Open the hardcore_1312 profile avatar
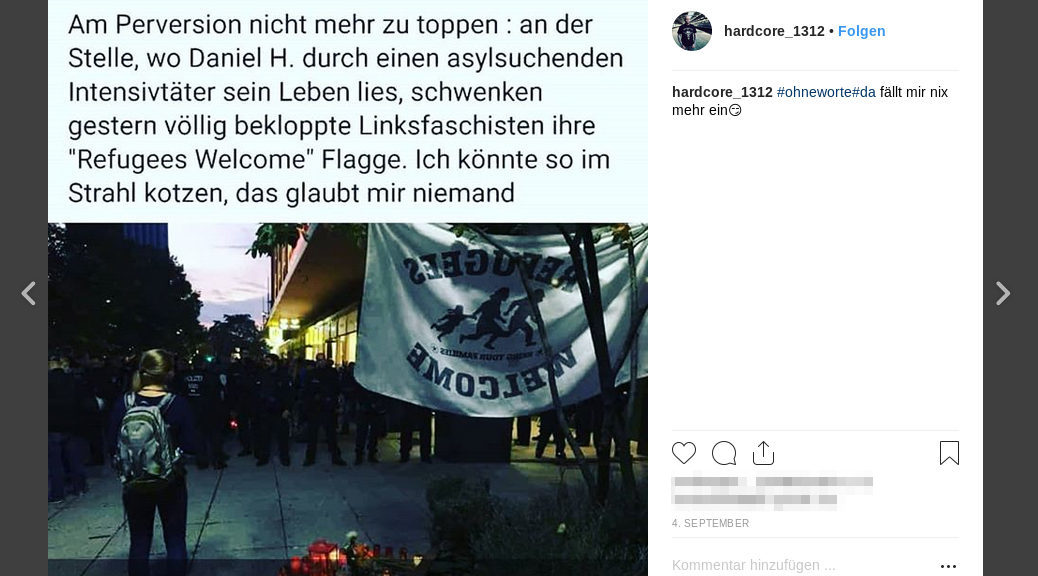This screenshot has width=1038, height=576. pyautogui.click(x=692, y=31)
